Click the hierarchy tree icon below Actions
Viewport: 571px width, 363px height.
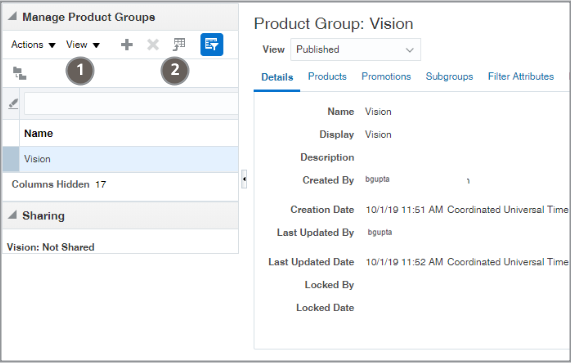pyautogui.click(x=19, y=73)
